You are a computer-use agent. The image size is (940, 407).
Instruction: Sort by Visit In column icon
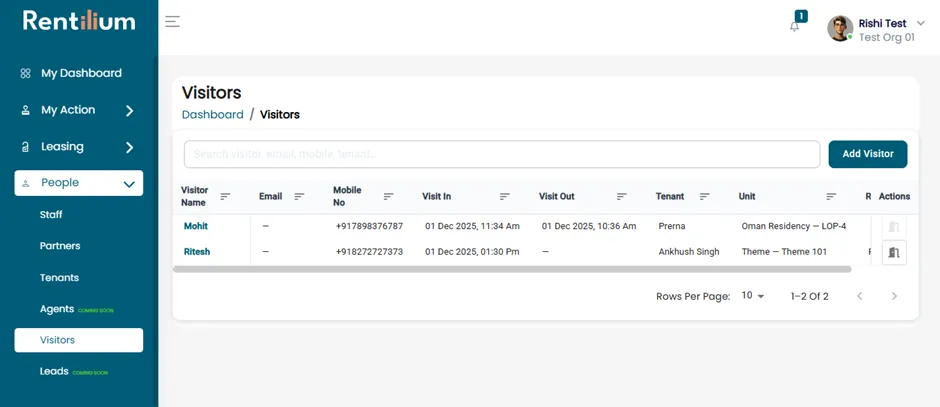click(505, 196)
